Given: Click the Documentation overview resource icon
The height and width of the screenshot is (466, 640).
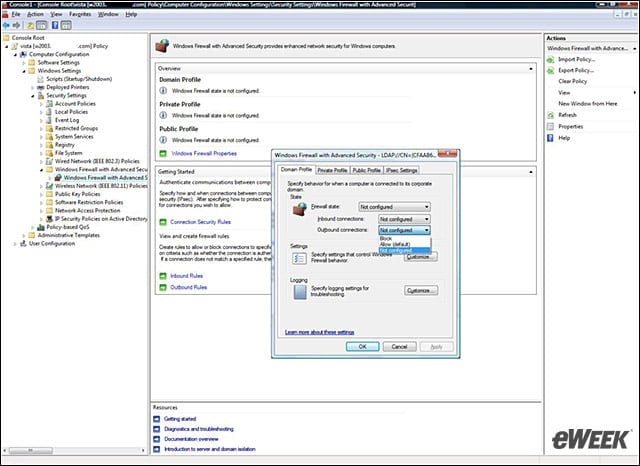Looking at the screenshot, I should pos(157,439).
